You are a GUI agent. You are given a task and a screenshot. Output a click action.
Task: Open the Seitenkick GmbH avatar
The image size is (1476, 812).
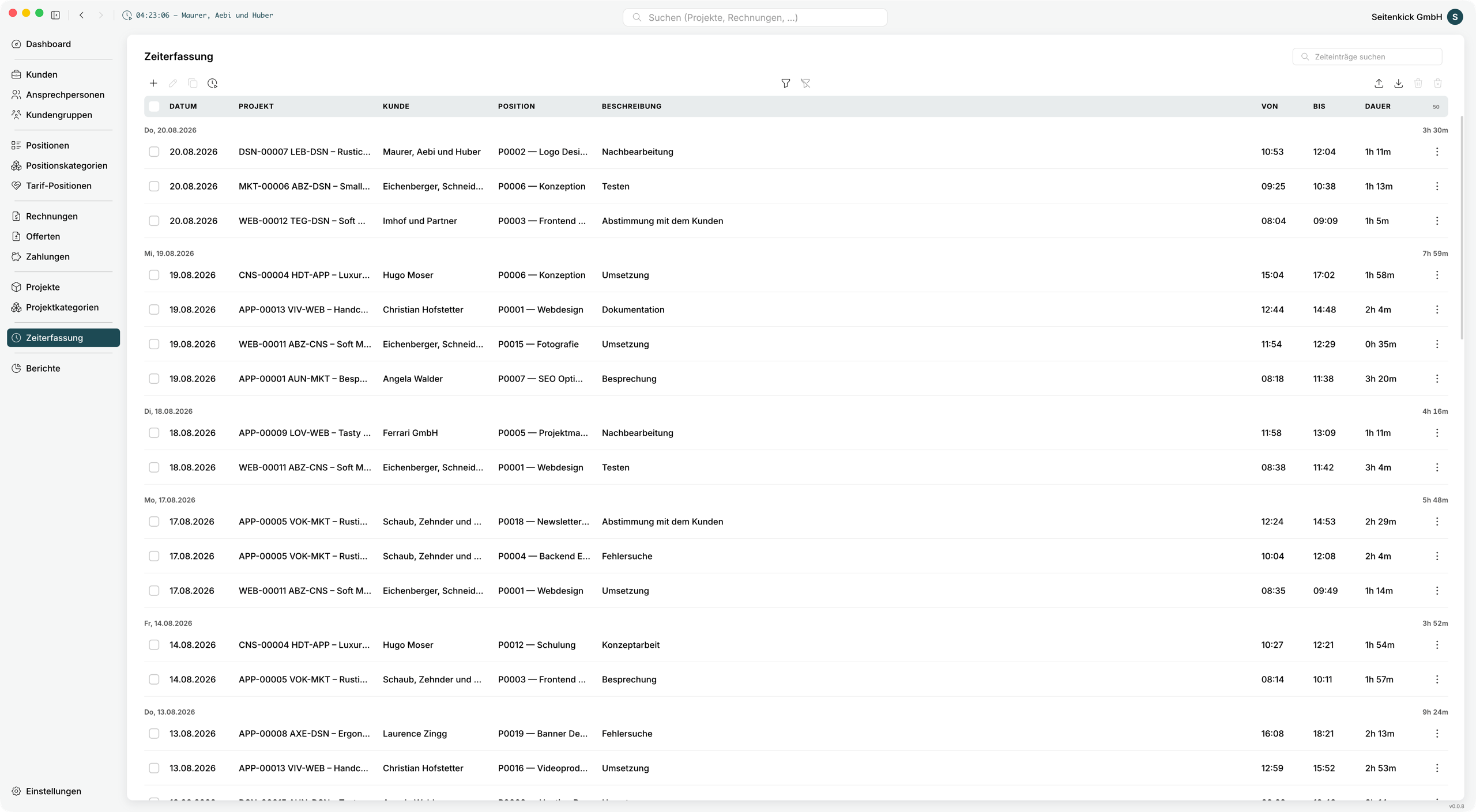[x=1455, y=17]
